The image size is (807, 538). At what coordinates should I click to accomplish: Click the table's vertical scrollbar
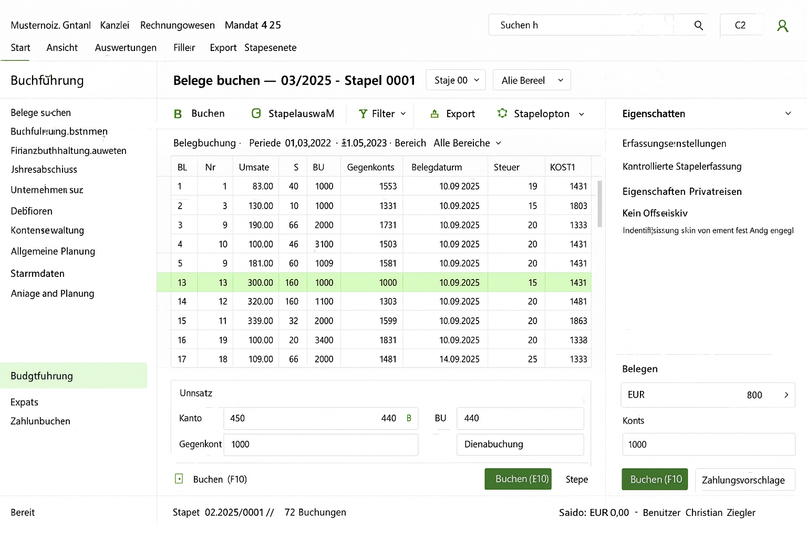tap(599, 204)
